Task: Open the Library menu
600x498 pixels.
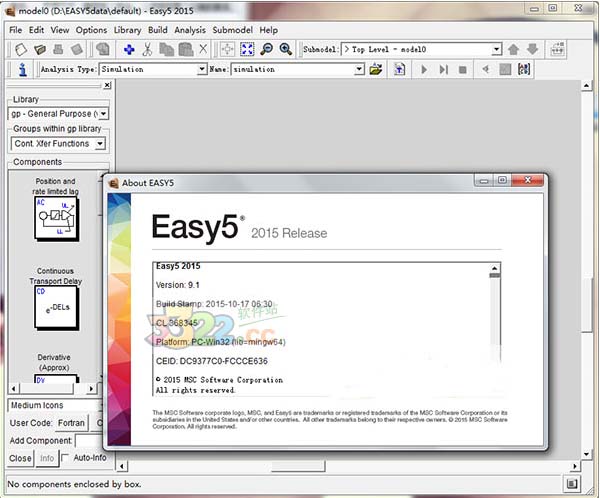Action: pyautogui.click(x=127, y=30)
